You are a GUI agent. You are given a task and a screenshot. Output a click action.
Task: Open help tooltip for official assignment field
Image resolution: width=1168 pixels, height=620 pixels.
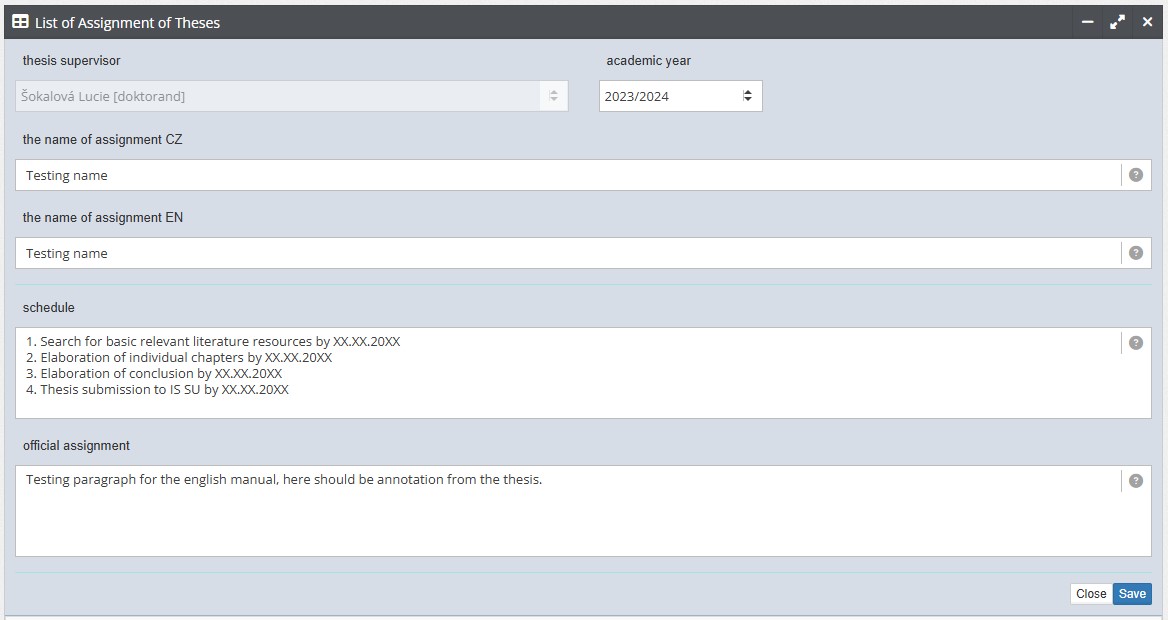point(1135,481)
